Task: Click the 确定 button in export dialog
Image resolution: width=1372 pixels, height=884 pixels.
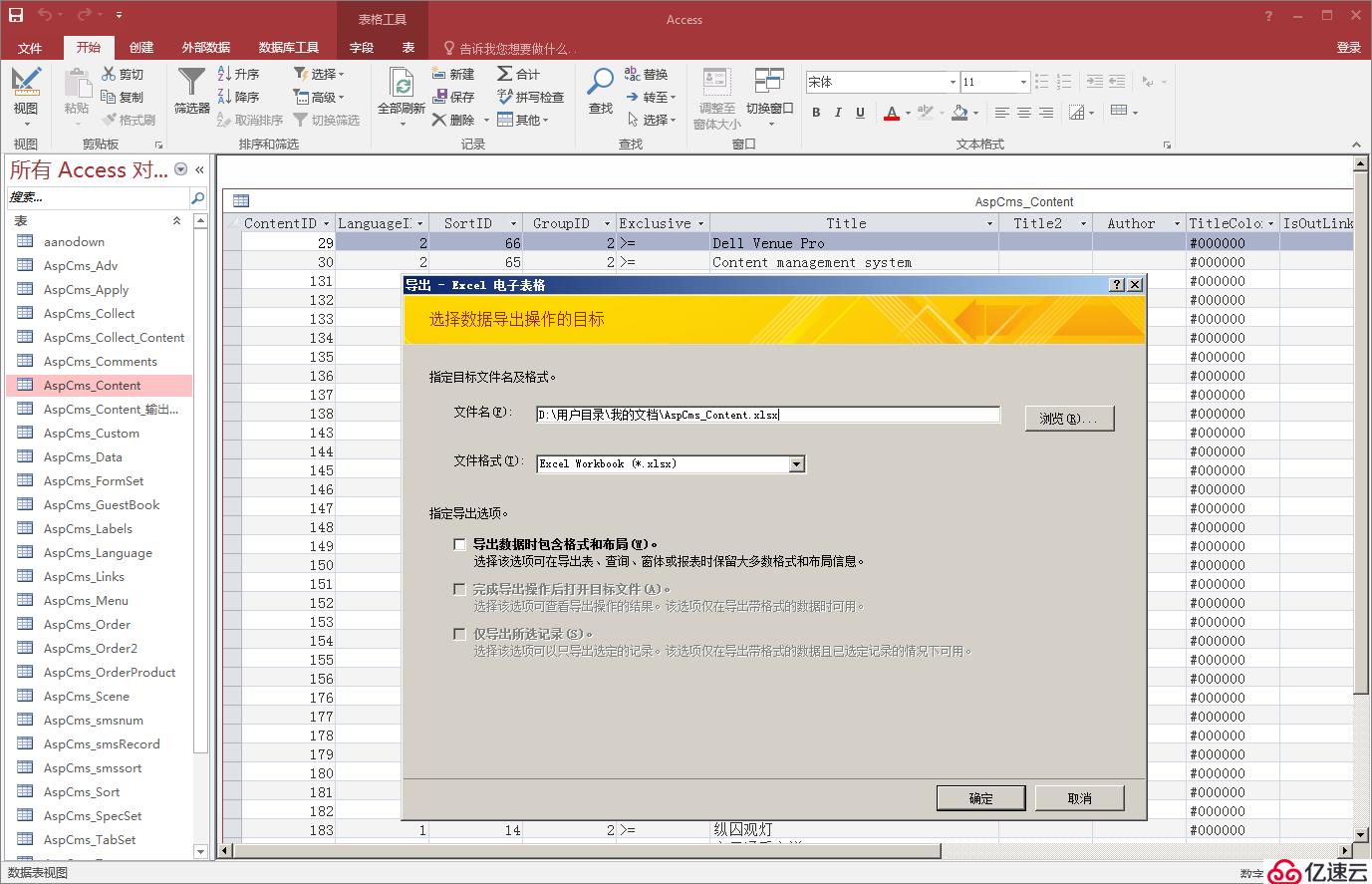Action: point(980,798)
